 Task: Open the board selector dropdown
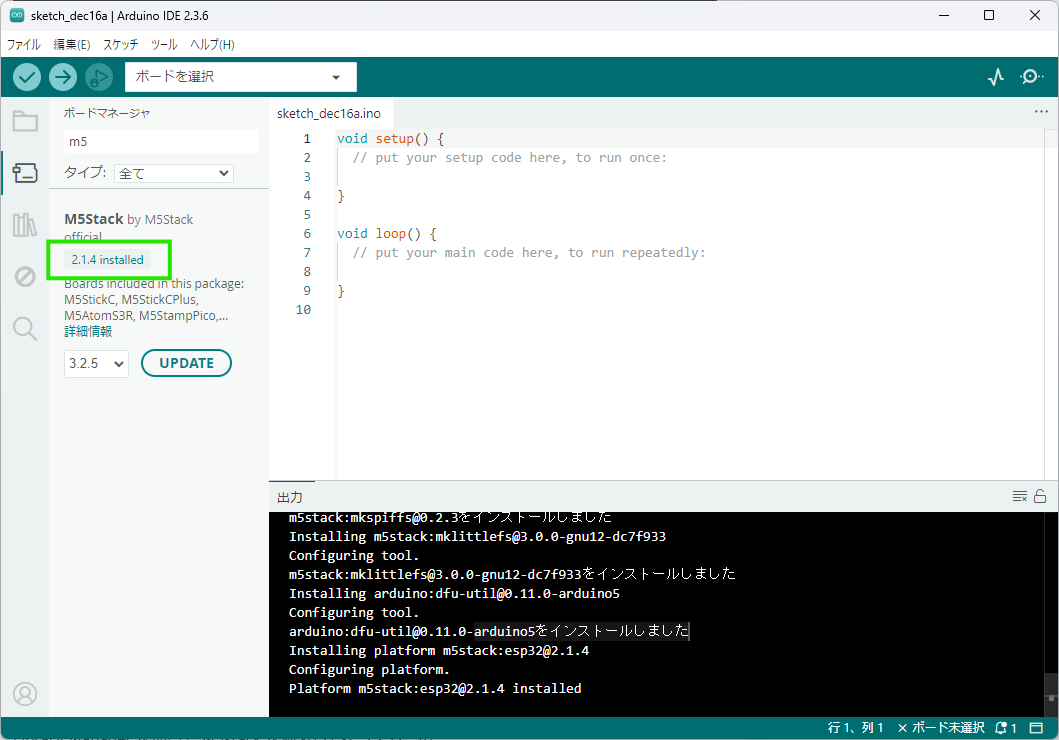(x=240, y=77)
